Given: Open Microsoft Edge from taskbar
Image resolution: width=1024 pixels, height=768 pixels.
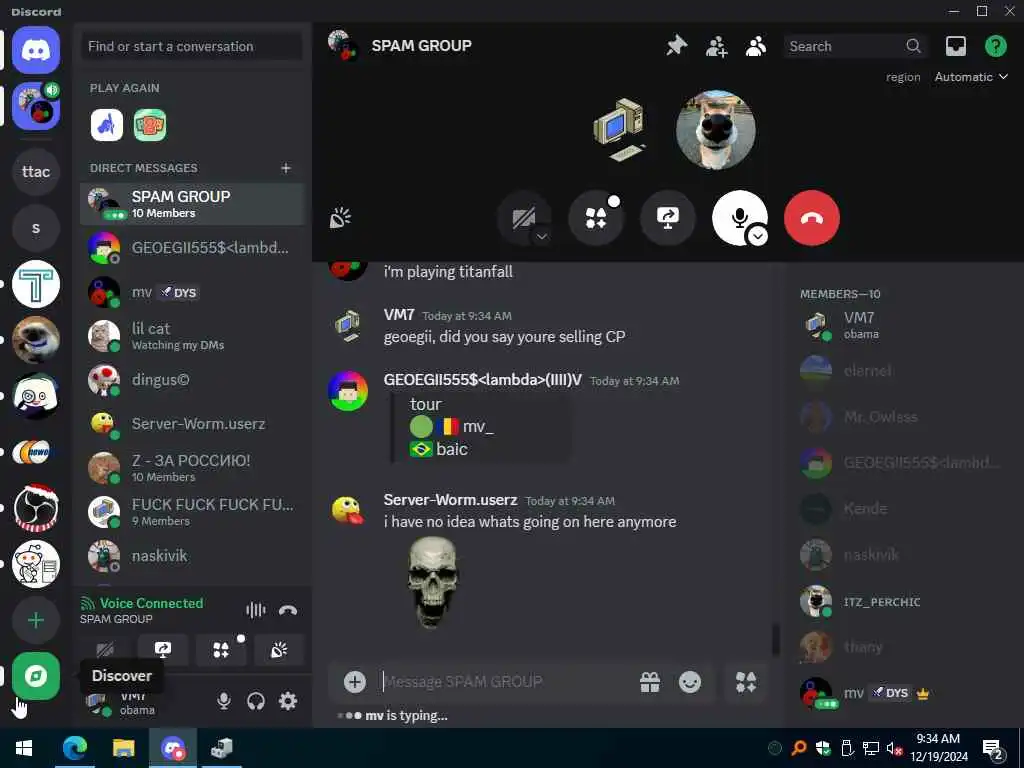Looking at the screenshot, I should (x=74, y=748).
